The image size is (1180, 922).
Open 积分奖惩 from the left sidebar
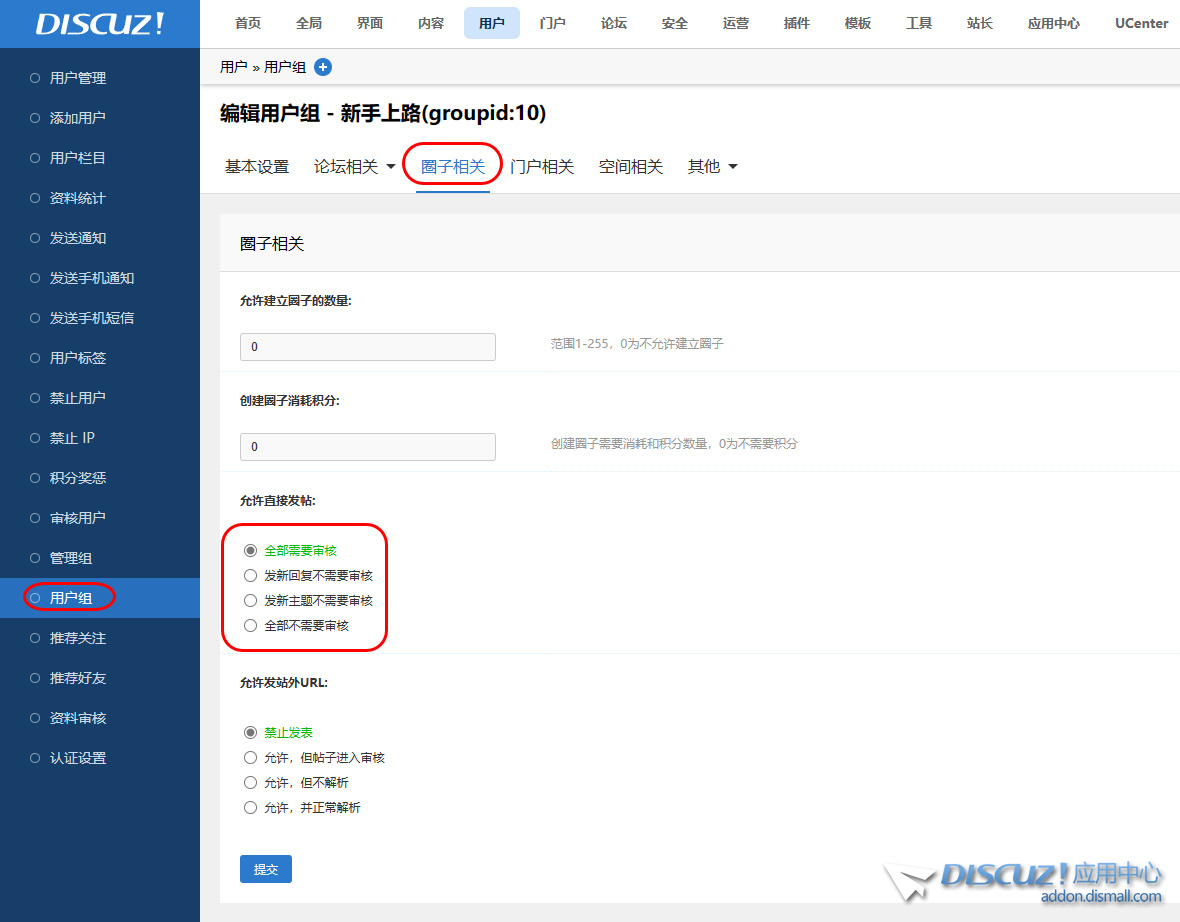pos(78,478)
